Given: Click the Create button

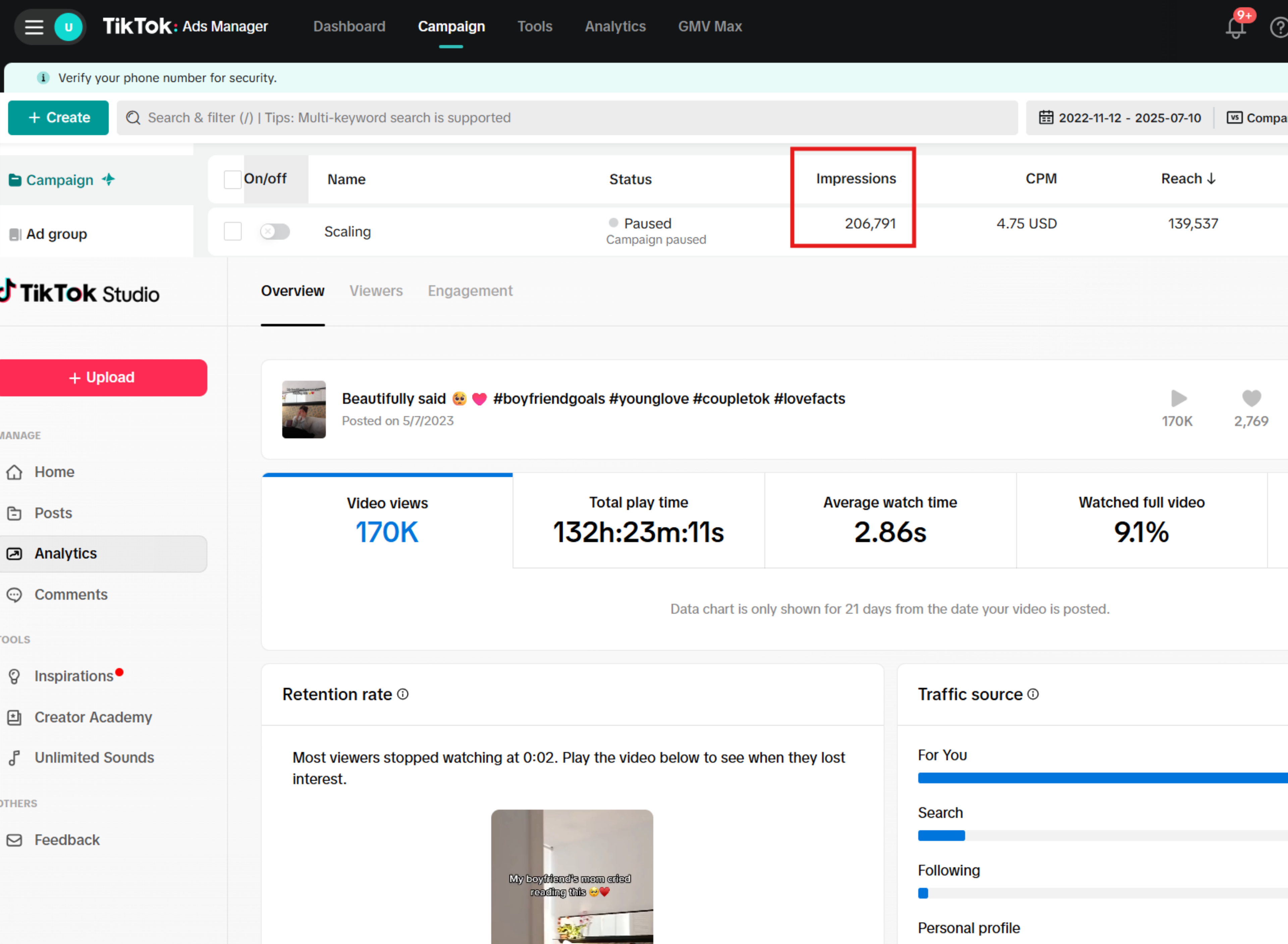Looking at the screenshot, I should [x=58, y=118].
